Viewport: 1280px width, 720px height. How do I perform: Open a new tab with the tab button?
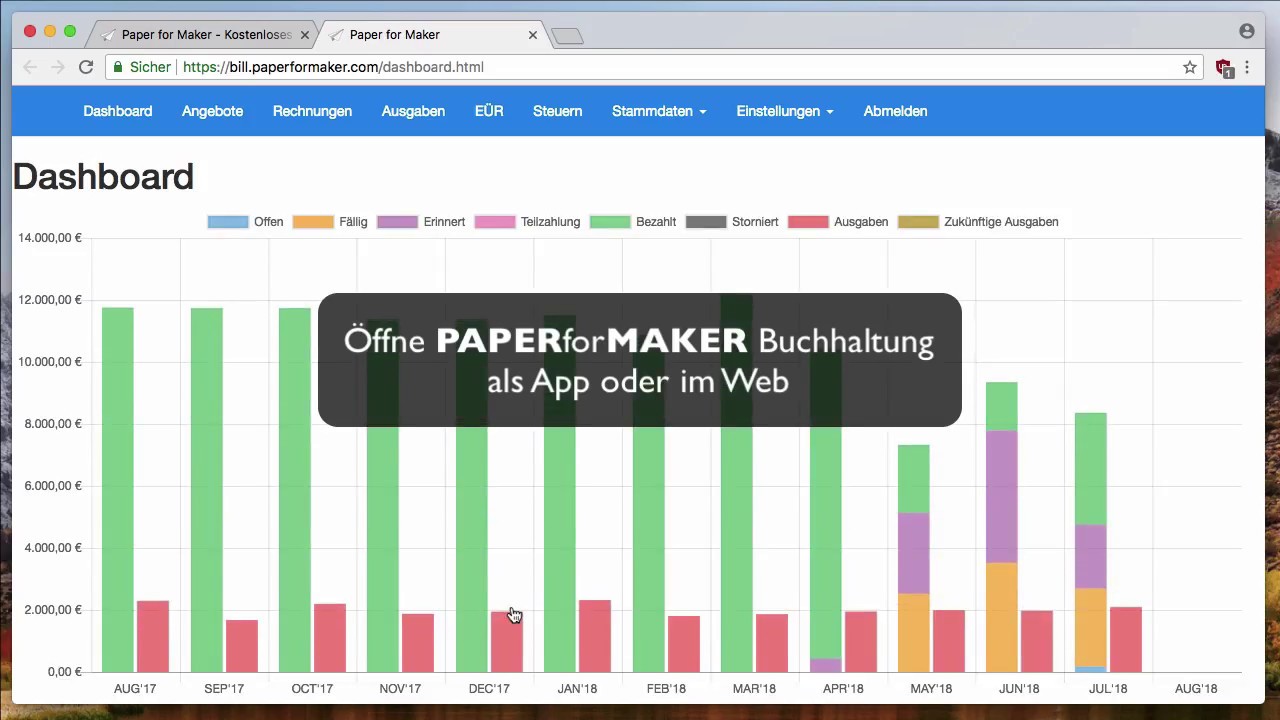click(x=567, y=36)
